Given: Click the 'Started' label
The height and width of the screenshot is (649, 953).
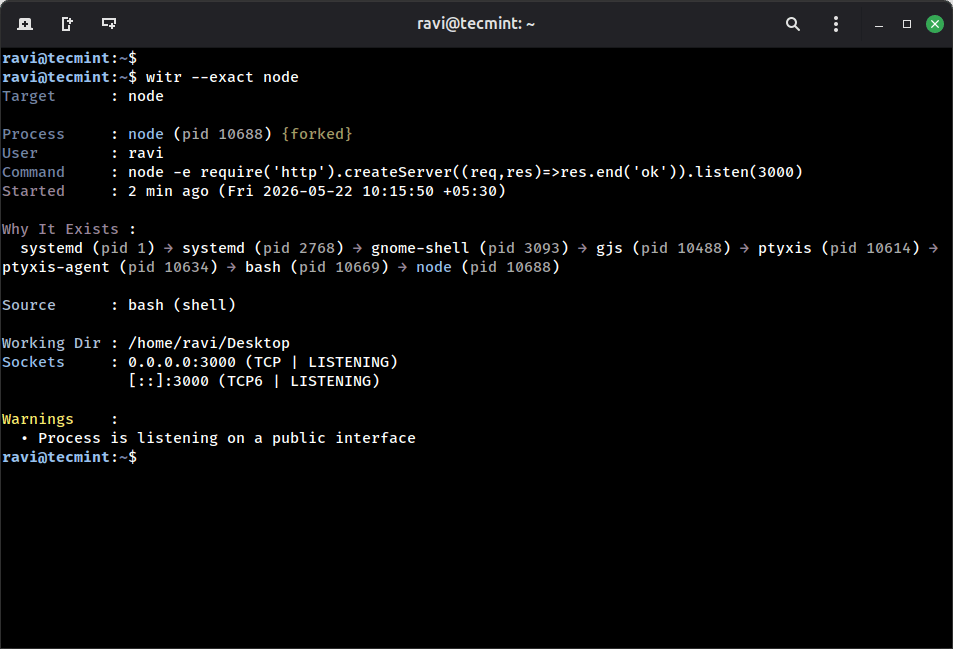Looking at the screenshot, I should tap(33, 191).
